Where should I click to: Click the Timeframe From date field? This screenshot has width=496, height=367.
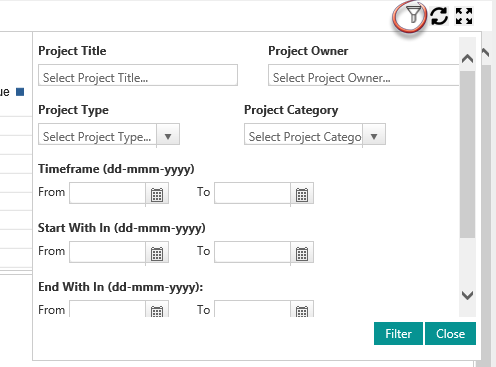click(107, 193)
